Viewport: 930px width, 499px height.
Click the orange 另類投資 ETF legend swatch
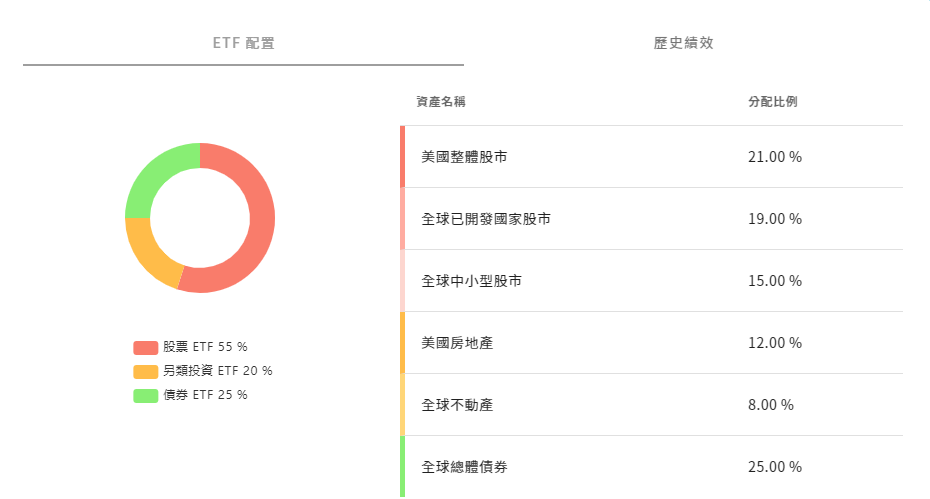point(145,371)
